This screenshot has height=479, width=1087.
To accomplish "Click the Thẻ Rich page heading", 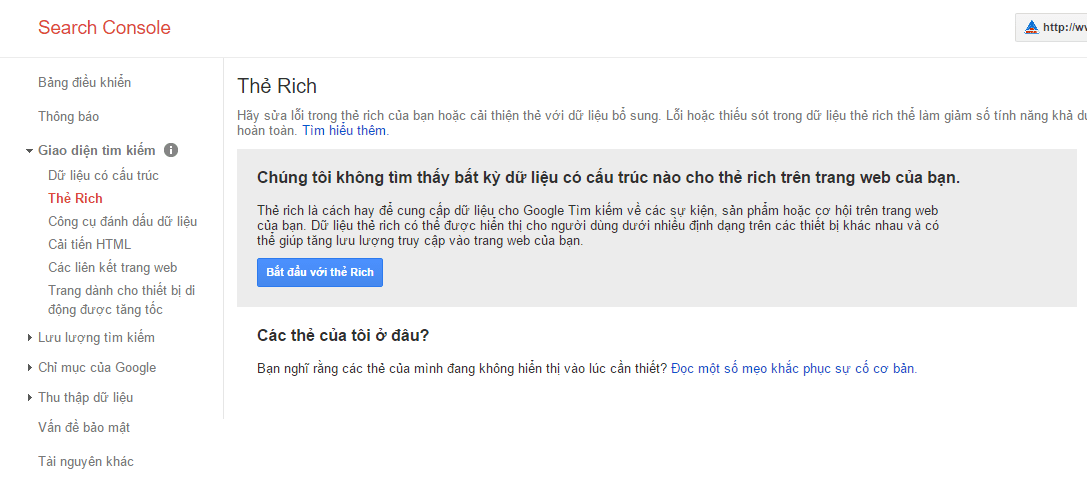I will [x=277, y=86].
